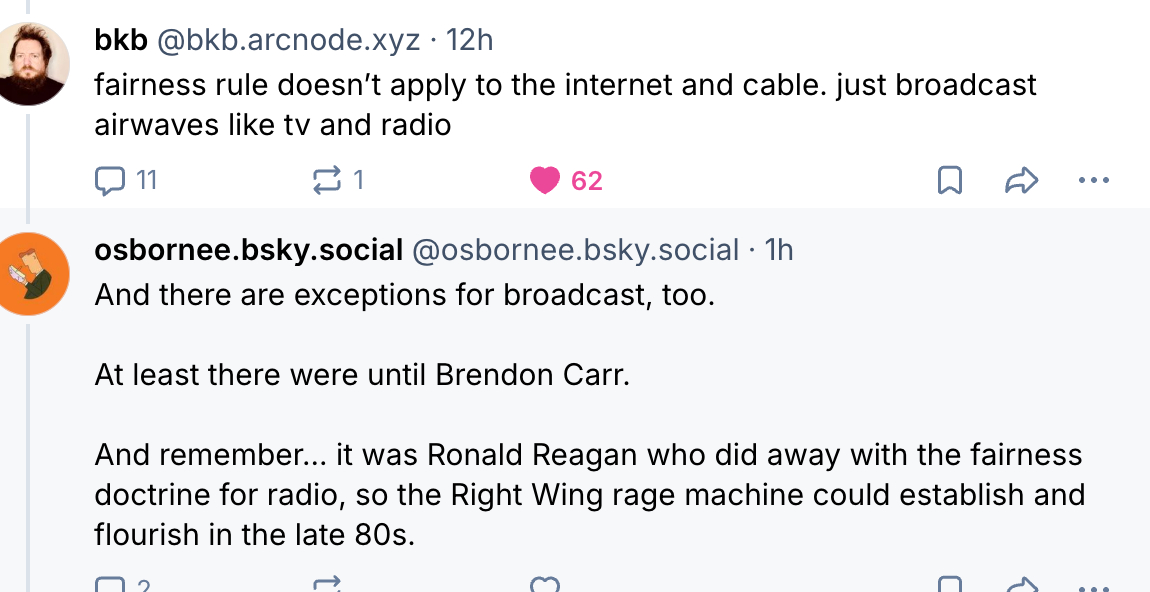Like osbornee's reply
This screenshot has width=1150, height=592.
(x=545, y=585)
